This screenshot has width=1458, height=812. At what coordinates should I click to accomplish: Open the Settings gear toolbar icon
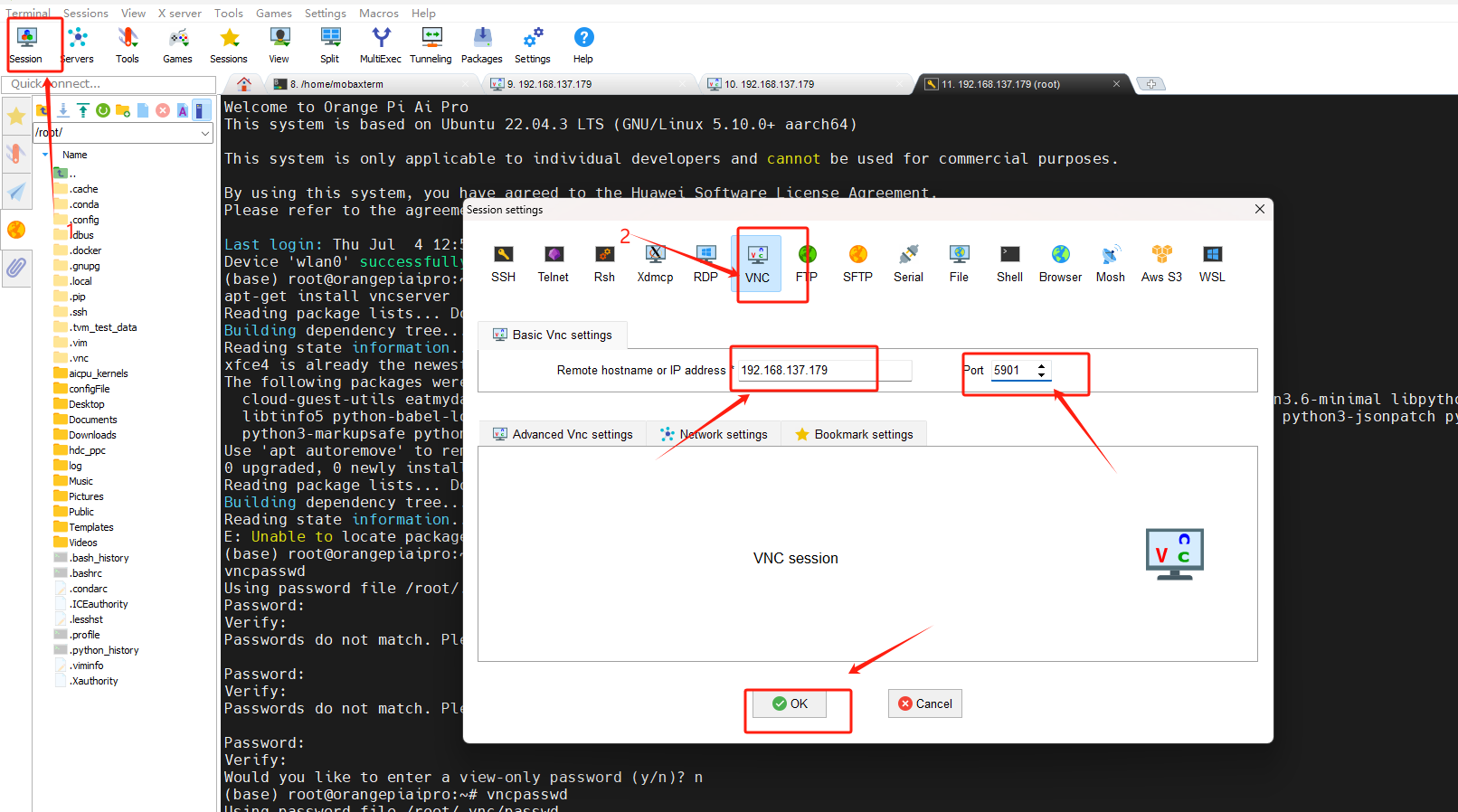tap(533, 45)
